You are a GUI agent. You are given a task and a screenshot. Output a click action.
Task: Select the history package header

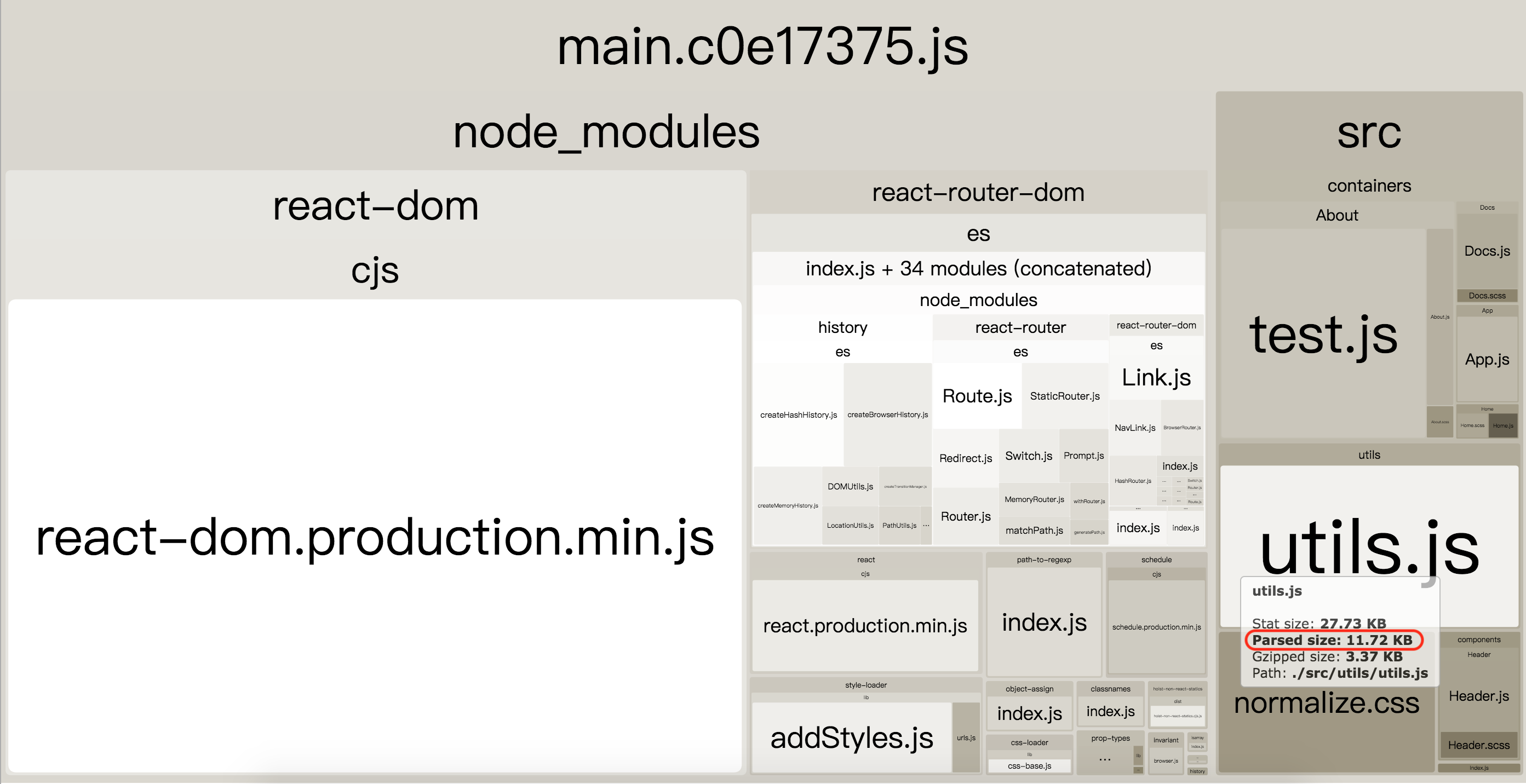pyautogui.click(x=842, y=327)
